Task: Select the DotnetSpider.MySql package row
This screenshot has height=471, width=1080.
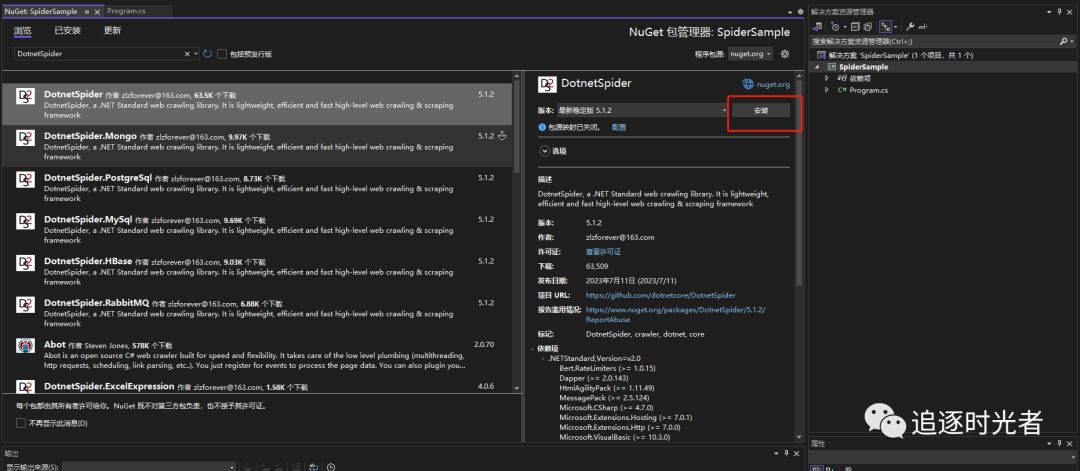Action: pos(256,230)
